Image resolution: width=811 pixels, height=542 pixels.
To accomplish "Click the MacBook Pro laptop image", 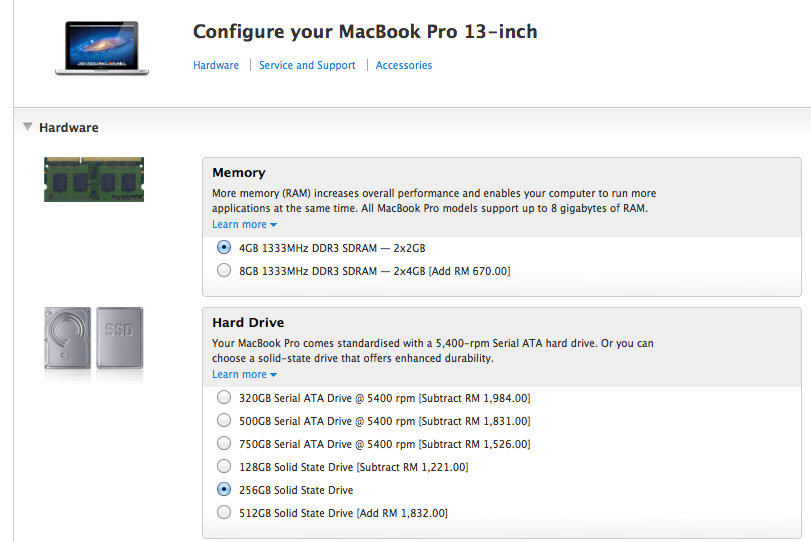I will coord(101,48).
